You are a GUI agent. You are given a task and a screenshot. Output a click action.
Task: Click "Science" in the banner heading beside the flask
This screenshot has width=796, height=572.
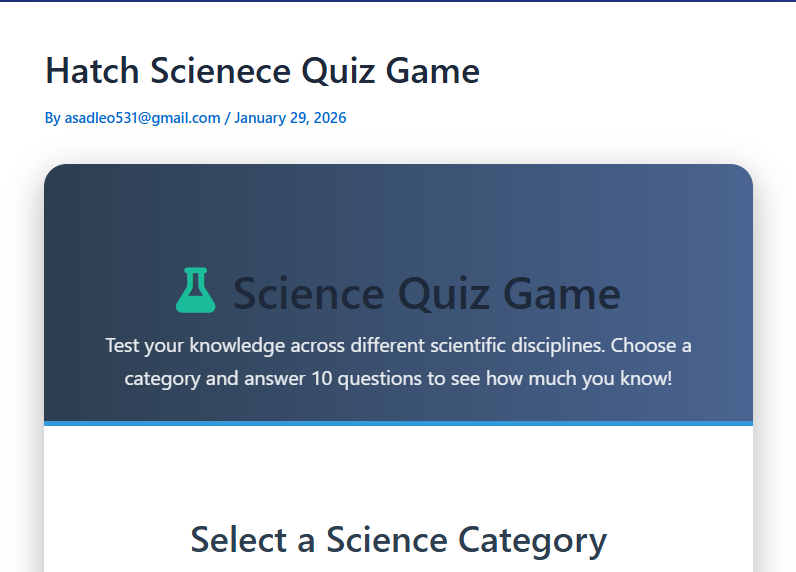coord(308,294)
